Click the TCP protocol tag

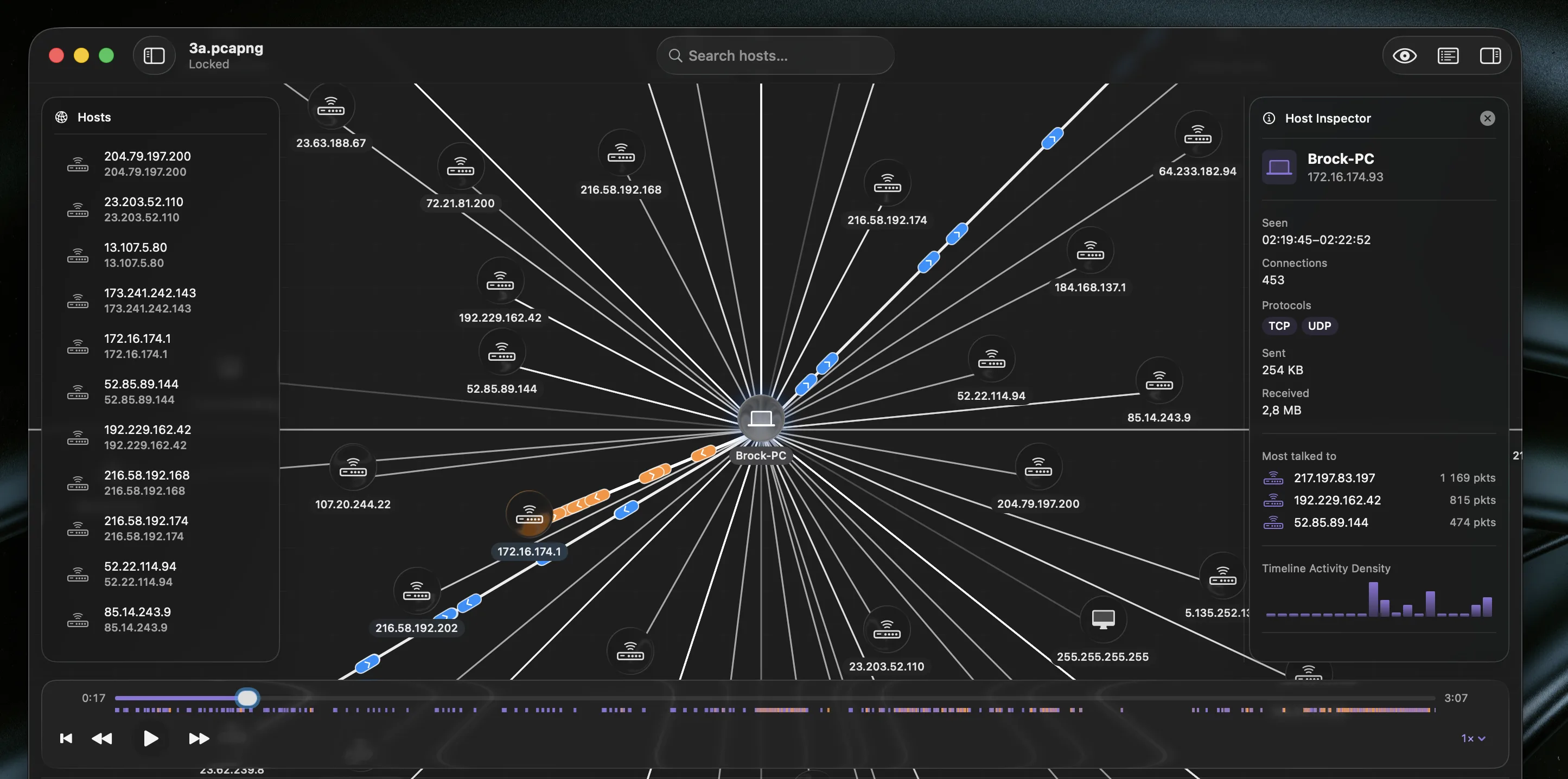pyautogui.click(x=1279, y=325)
